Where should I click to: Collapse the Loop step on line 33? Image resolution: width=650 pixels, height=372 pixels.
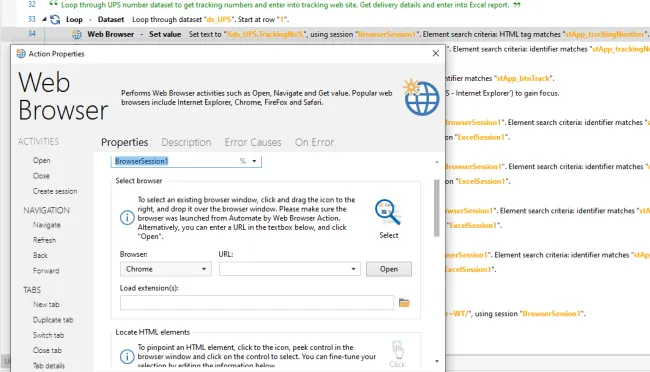tap(44, 19)
